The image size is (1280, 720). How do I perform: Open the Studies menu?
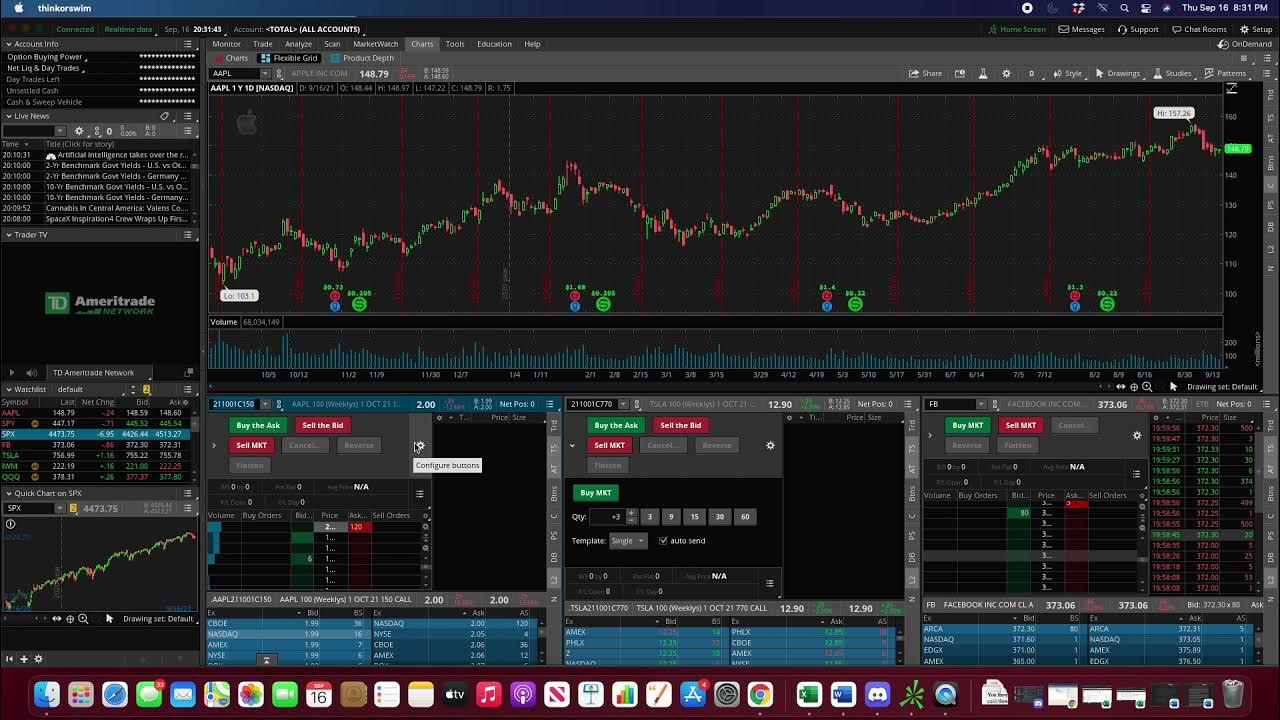[1172, 73]
